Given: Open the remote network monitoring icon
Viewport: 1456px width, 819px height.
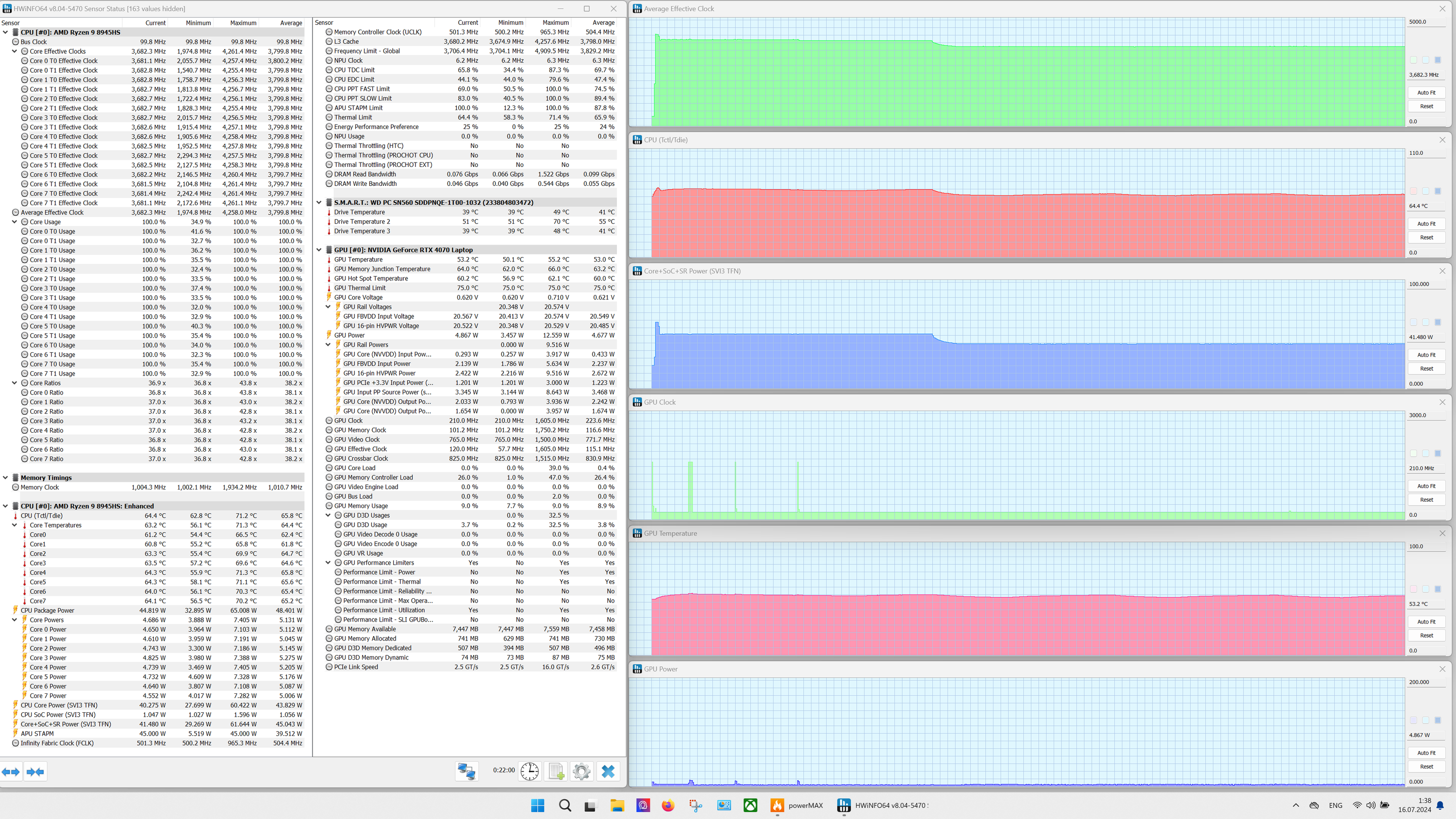Looking at the screenshot, I should click(x=467, y=771).
